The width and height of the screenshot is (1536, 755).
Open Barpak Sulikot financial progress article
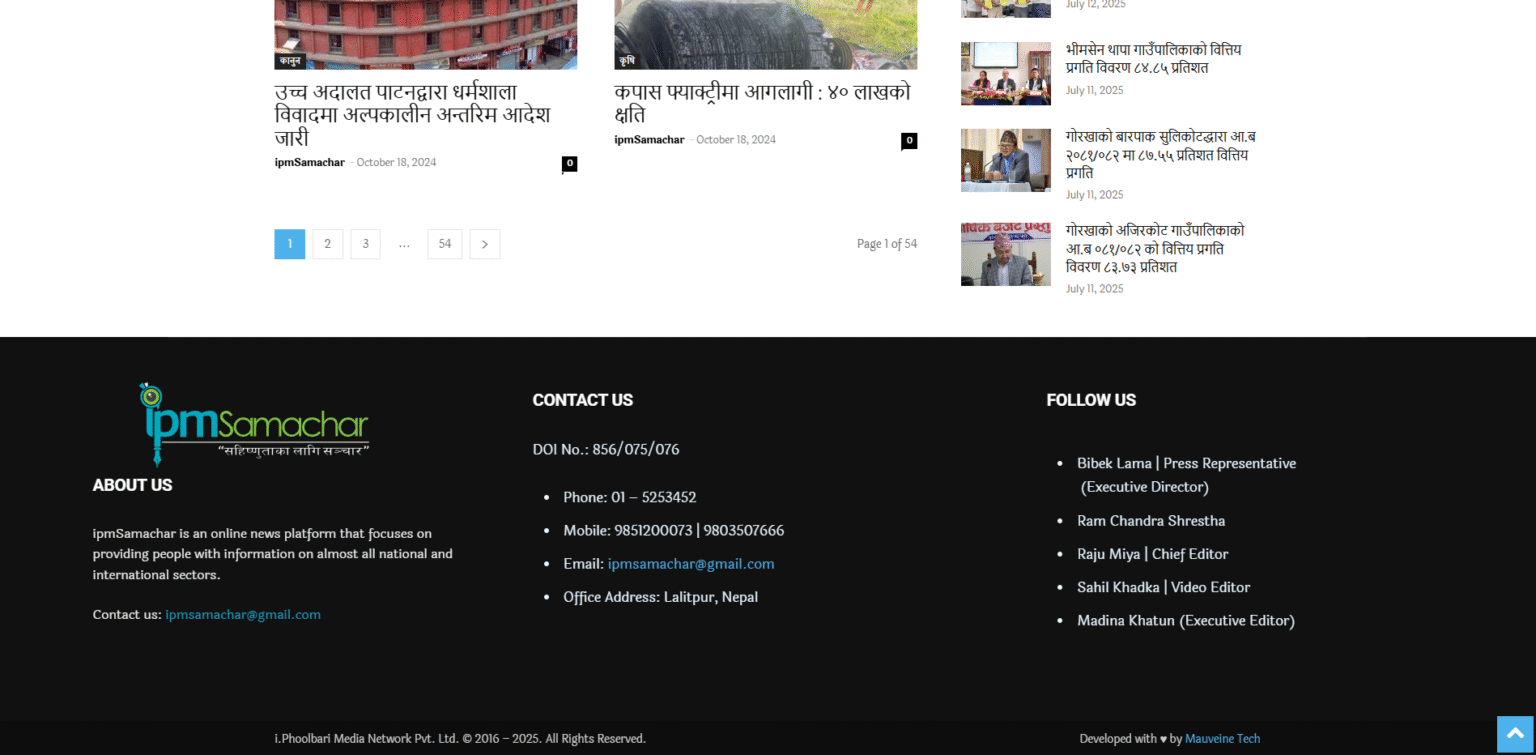coord(1160,155)
